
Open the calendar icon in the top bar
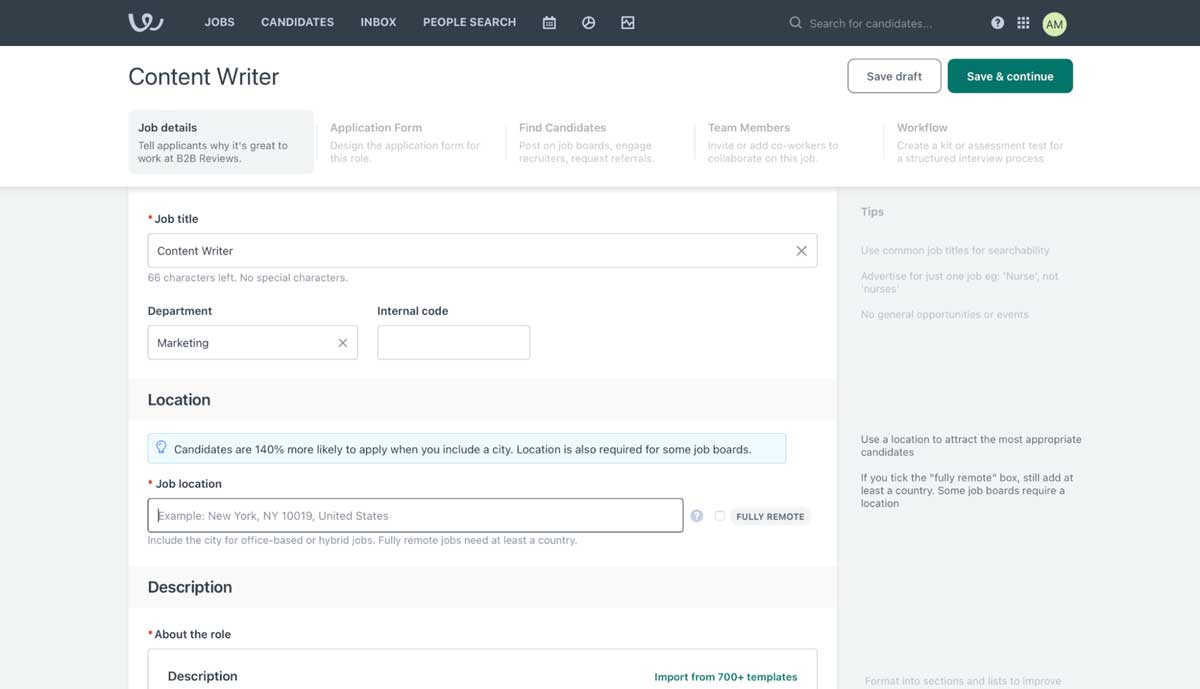point(548,22)
